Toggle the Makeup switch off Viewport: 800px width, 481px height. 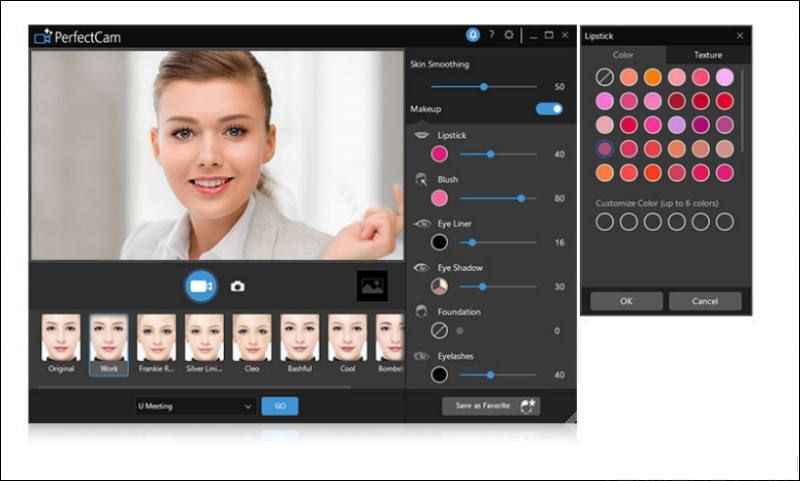click(x=549, y=108)
